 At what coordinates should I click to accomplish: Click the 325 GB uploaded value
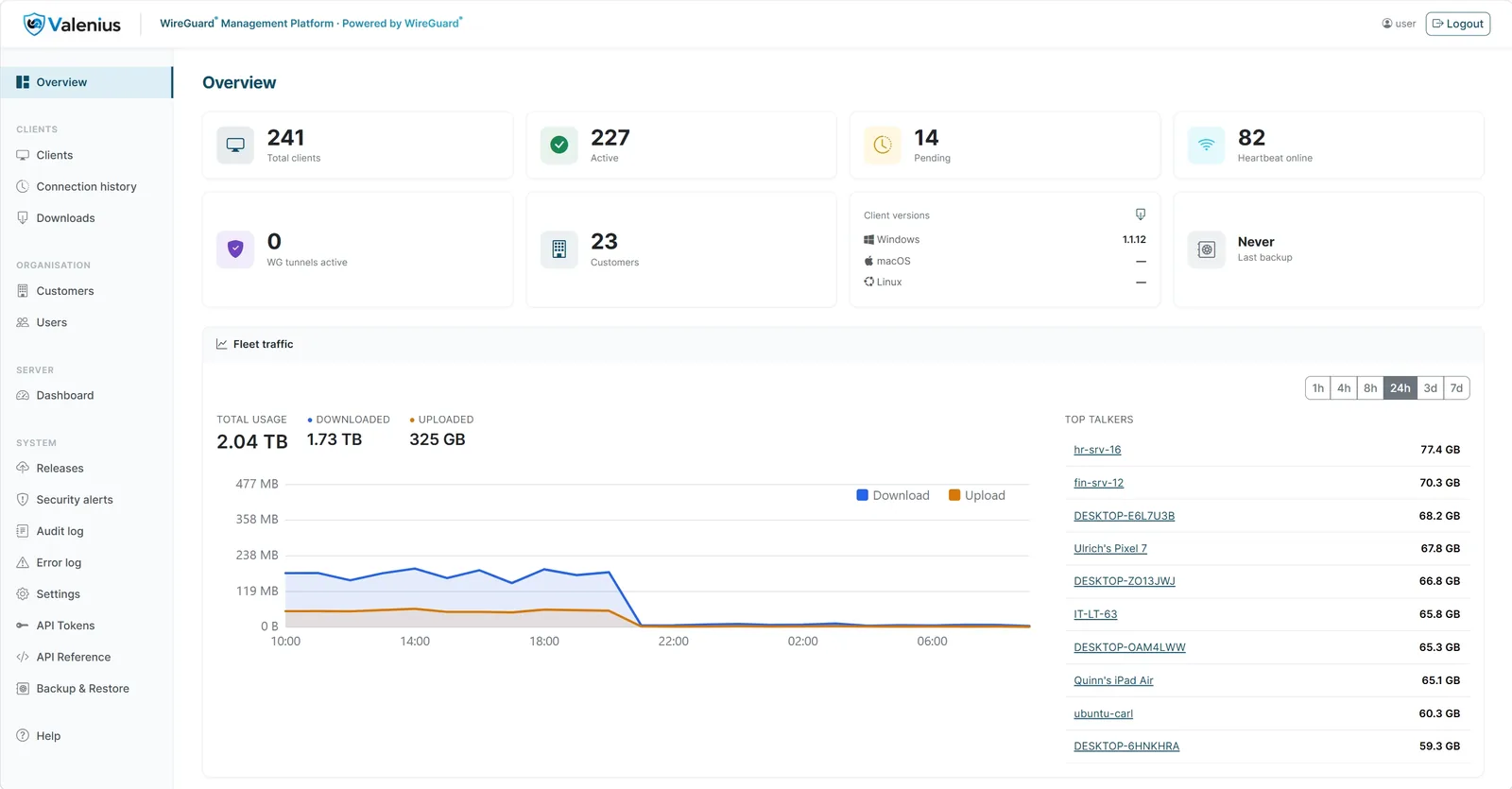pyautogui.click(x=438, y=439)
